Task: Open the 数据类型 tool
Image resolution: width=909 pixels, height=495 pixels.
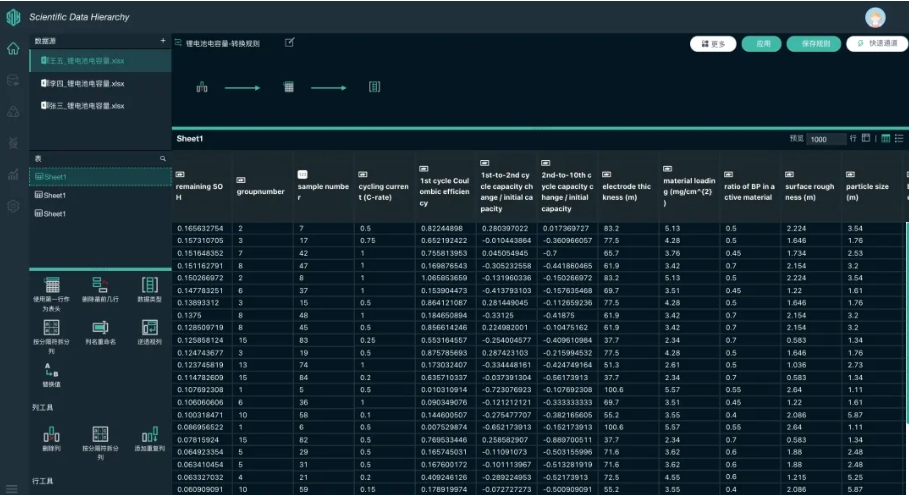Action: click(149, 286)
